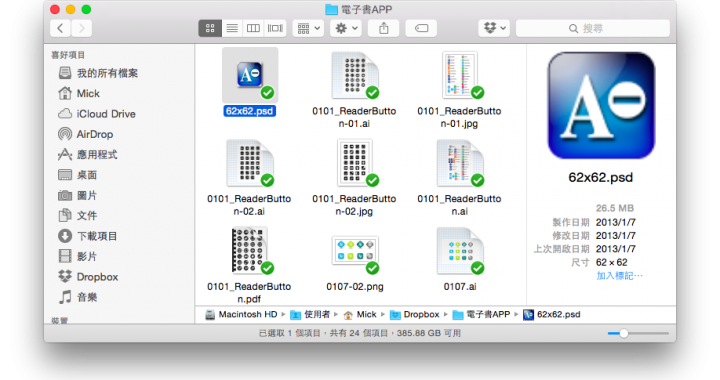The image size is (720, 380).
Task: Click 電子書APP in the path bar
Action: tap(482, 314)
